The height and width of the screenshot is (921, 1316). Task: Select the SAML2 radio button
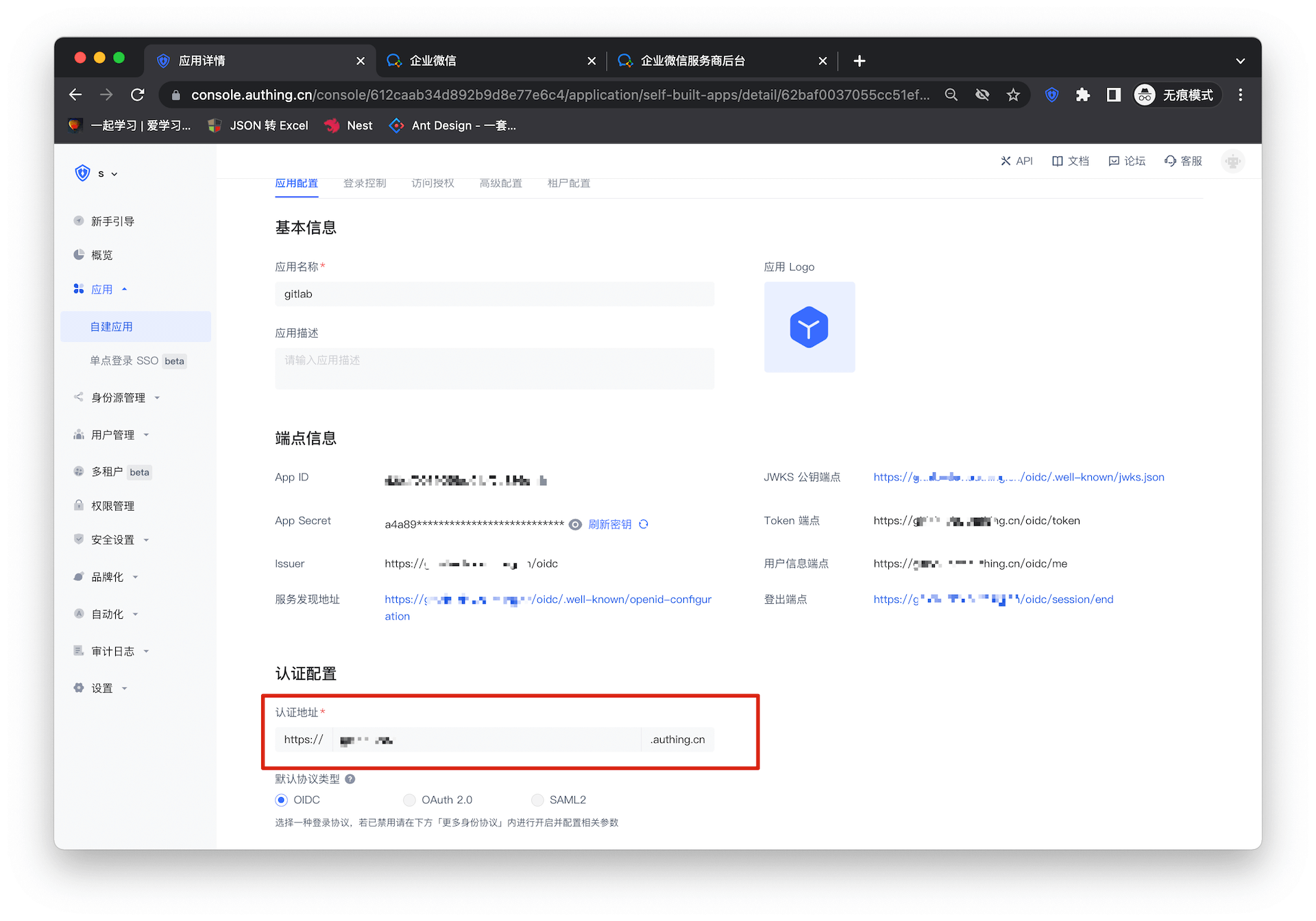538,800
